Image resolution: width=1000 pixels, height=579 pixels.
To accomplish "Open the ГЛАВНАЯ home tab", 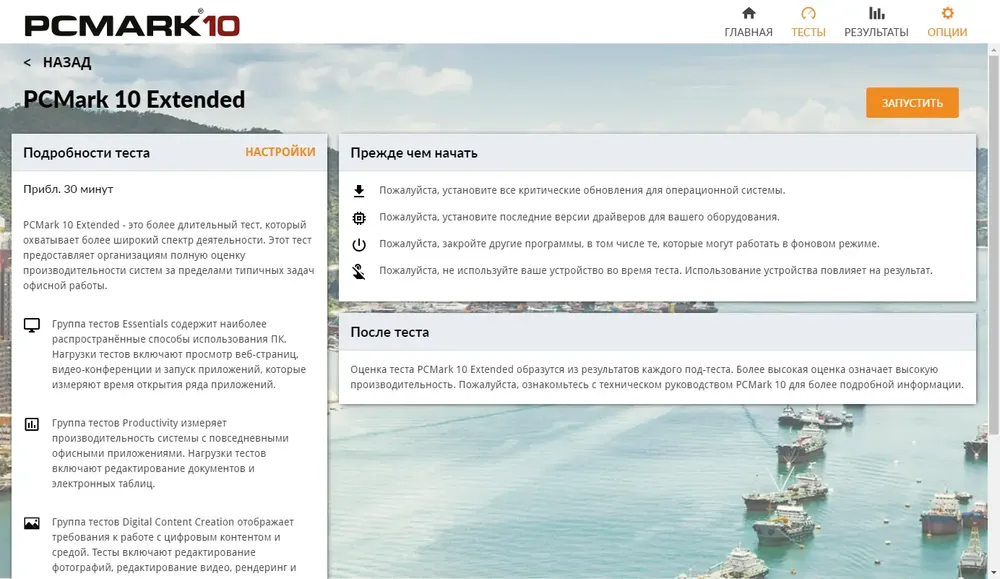I will coord(748,22).
